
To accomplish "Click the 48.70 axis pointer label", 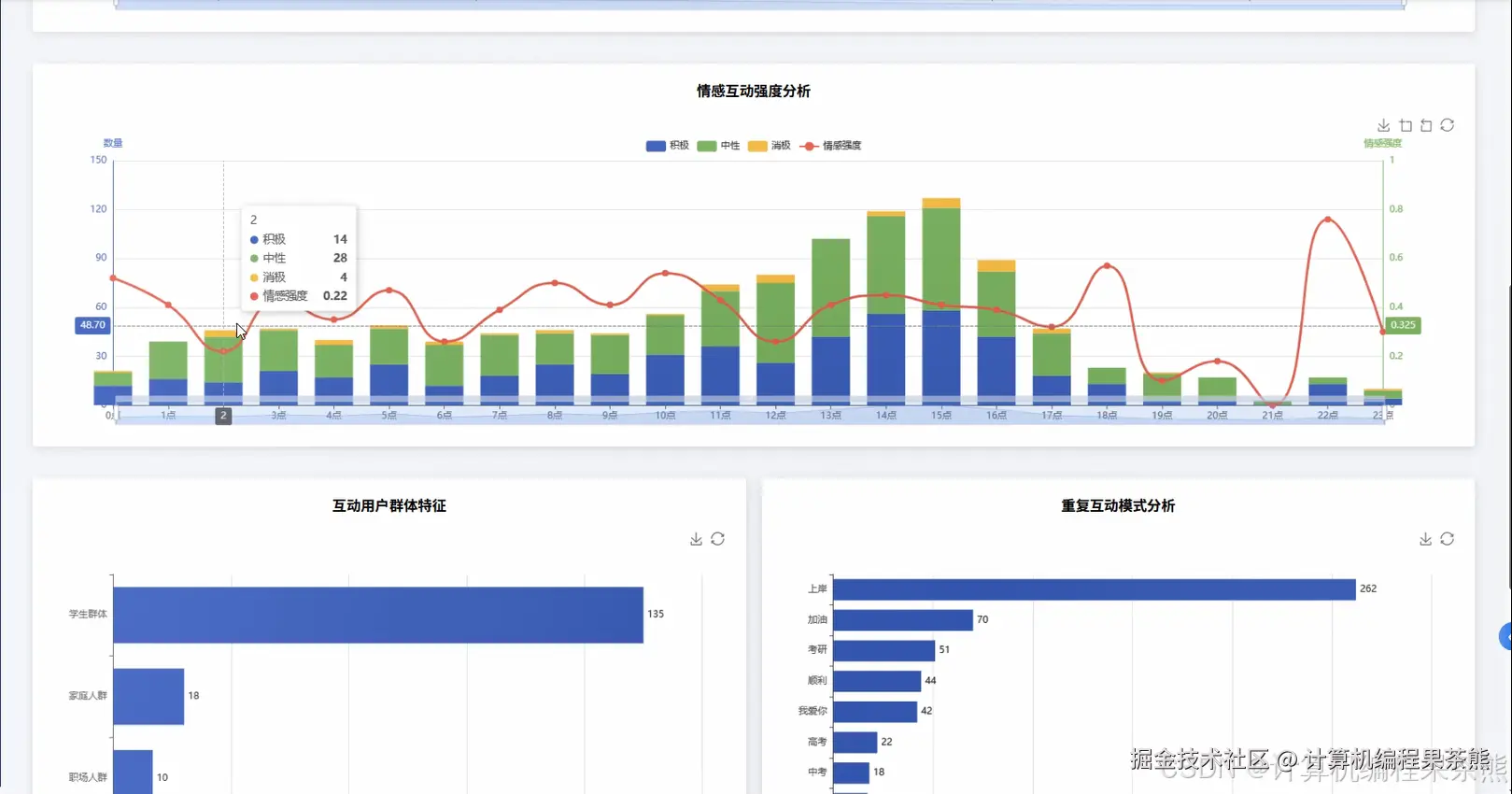I will 92,325.
